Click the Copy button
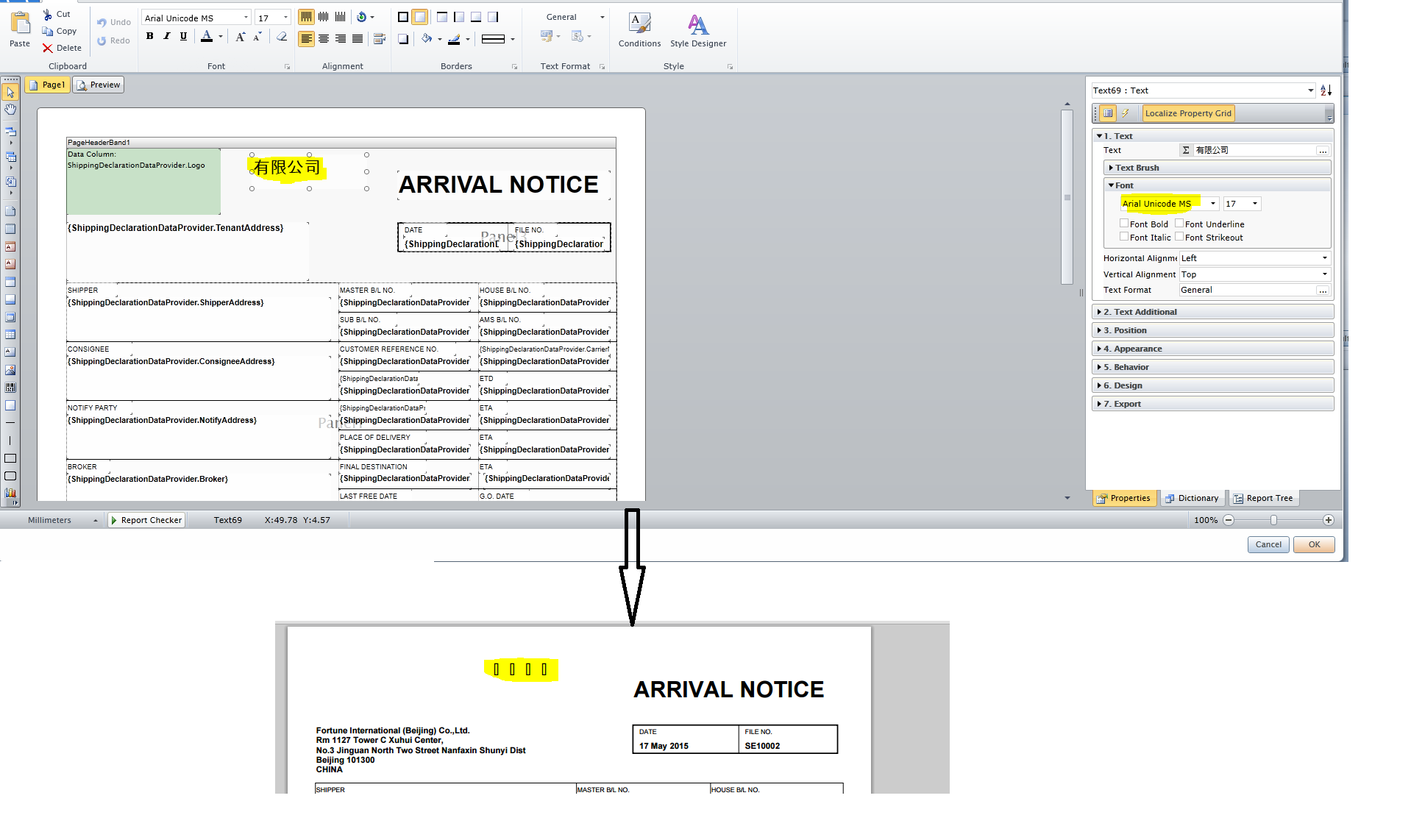This screenshot has height=840, width=1411. (x=60, y=31)
